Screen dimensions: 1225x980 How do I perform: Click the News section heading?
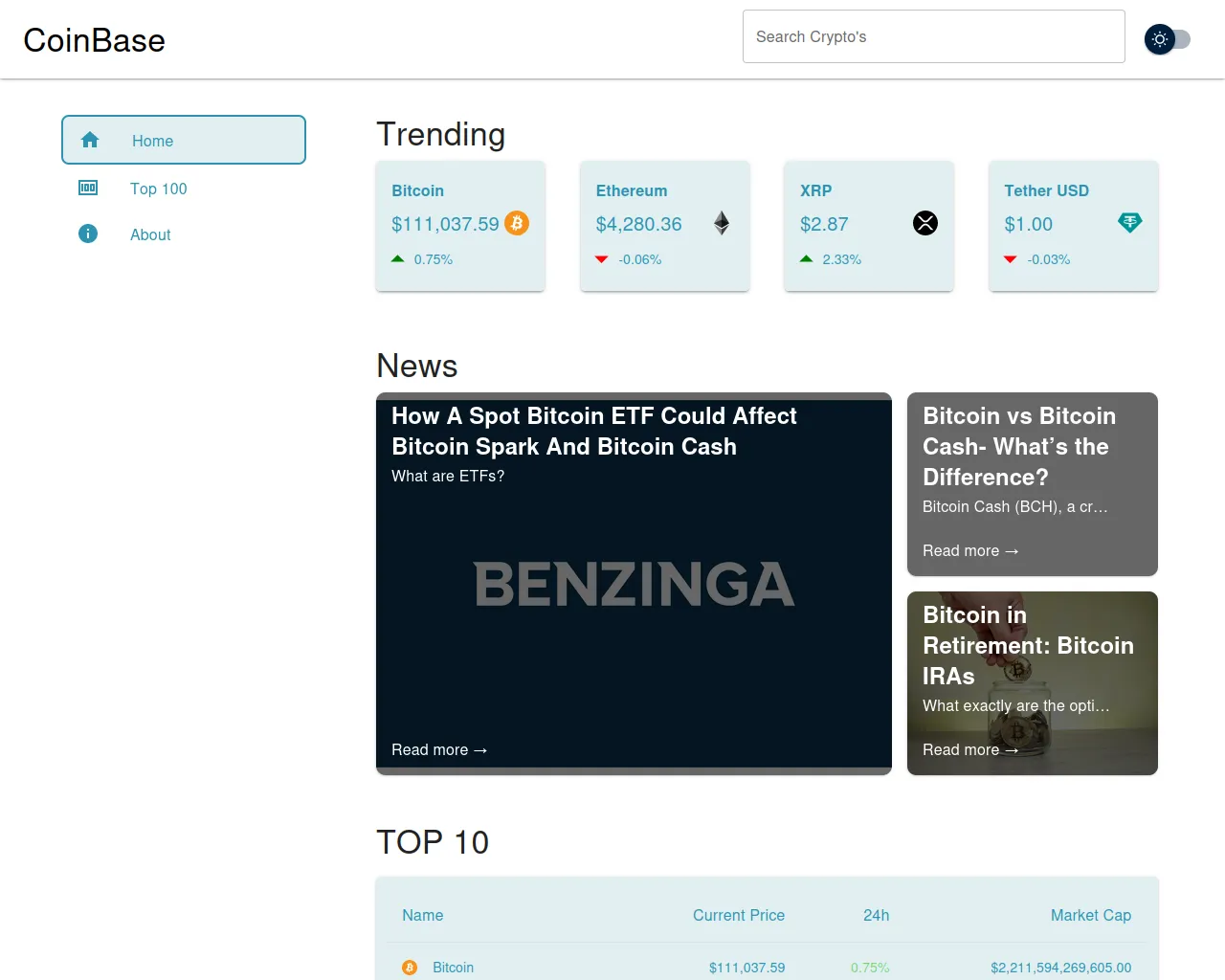tap(417, 366)
